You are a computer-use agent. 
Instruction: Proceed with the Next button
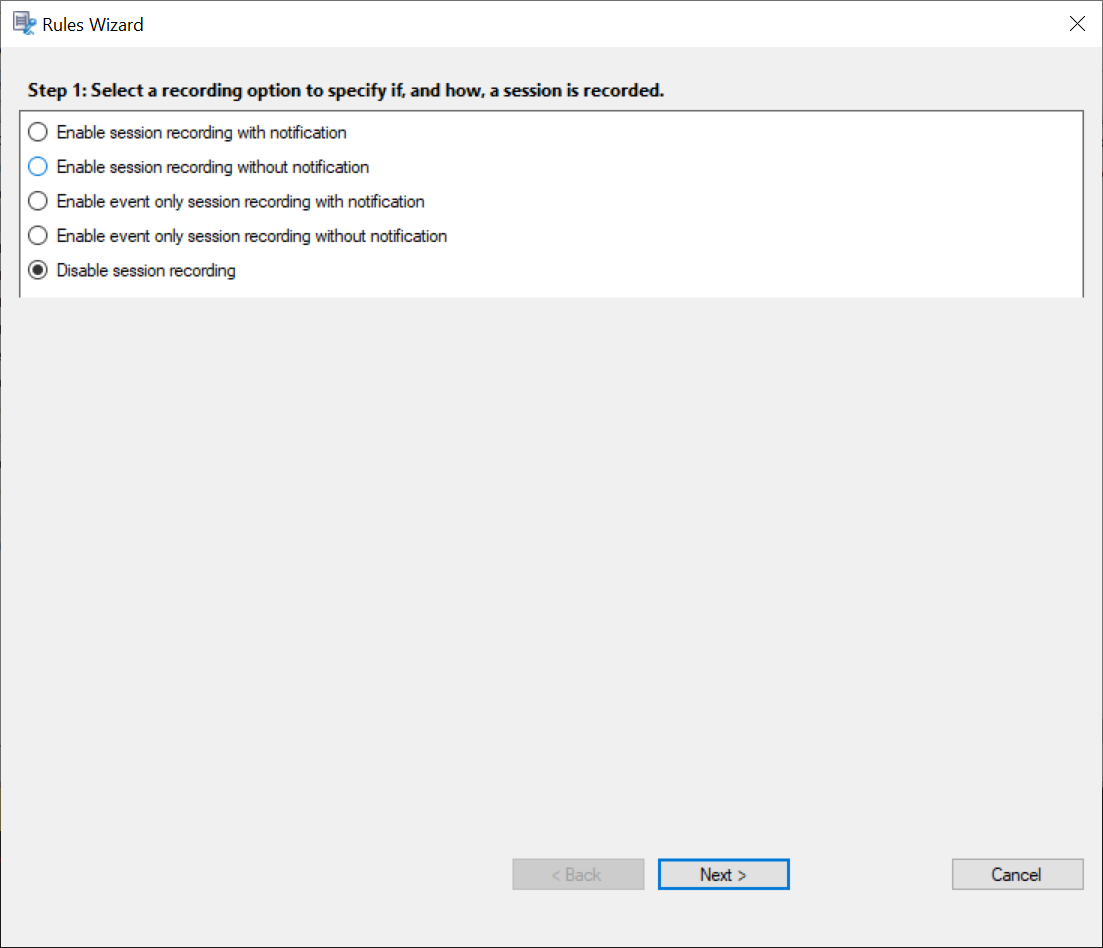click(723, 874)
